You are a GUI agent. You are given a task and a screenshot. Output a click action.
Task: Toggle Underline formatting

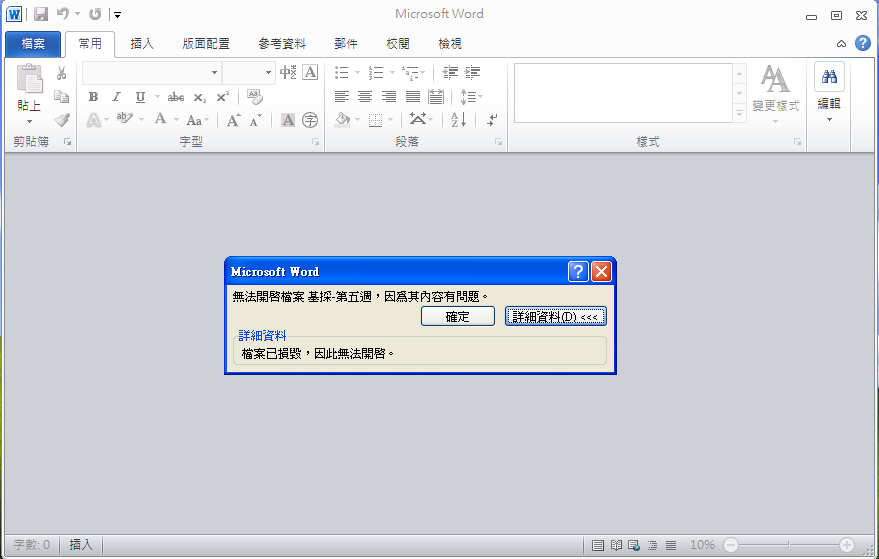140,97
